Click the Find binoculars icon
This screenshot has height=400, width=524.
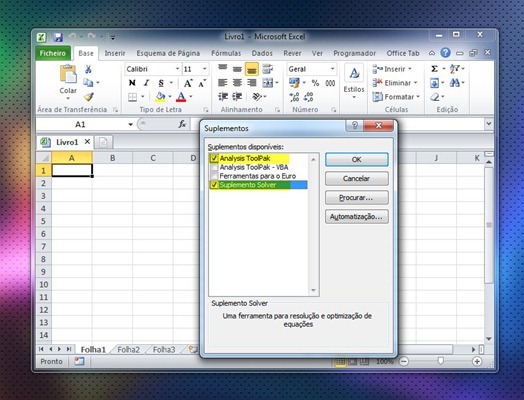pos(455,83)
